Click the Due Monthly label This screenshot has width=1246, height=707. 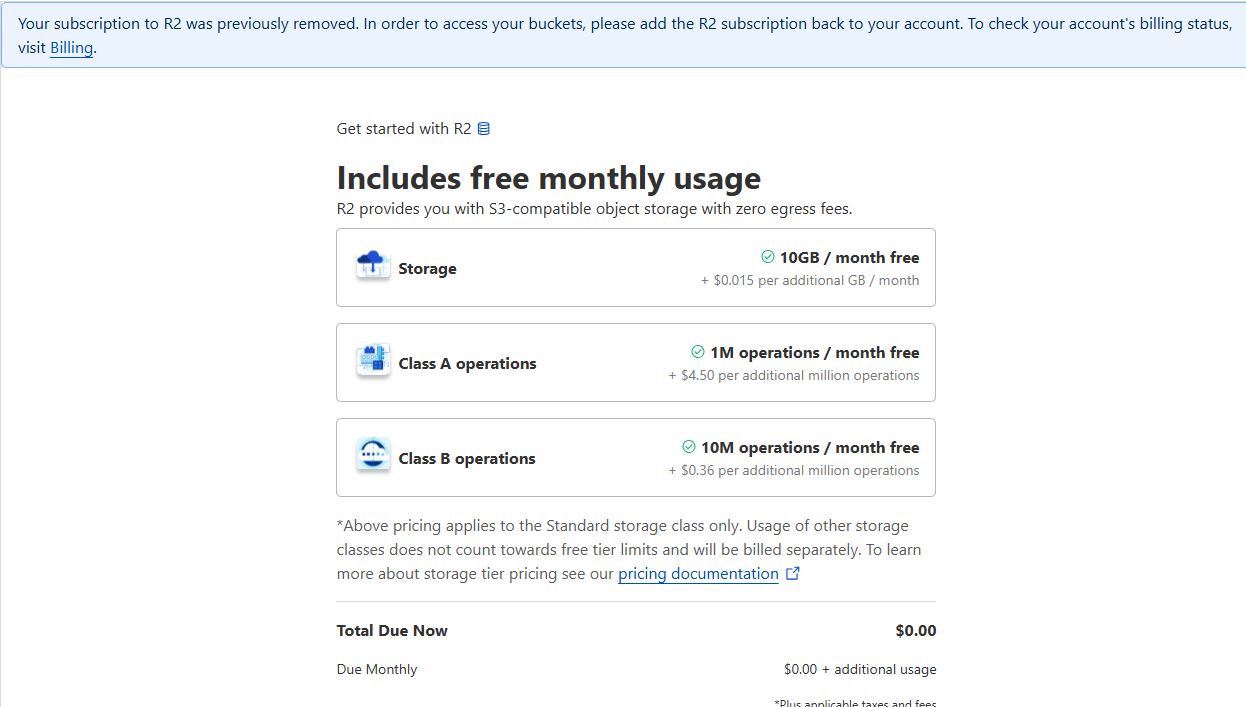377,669
